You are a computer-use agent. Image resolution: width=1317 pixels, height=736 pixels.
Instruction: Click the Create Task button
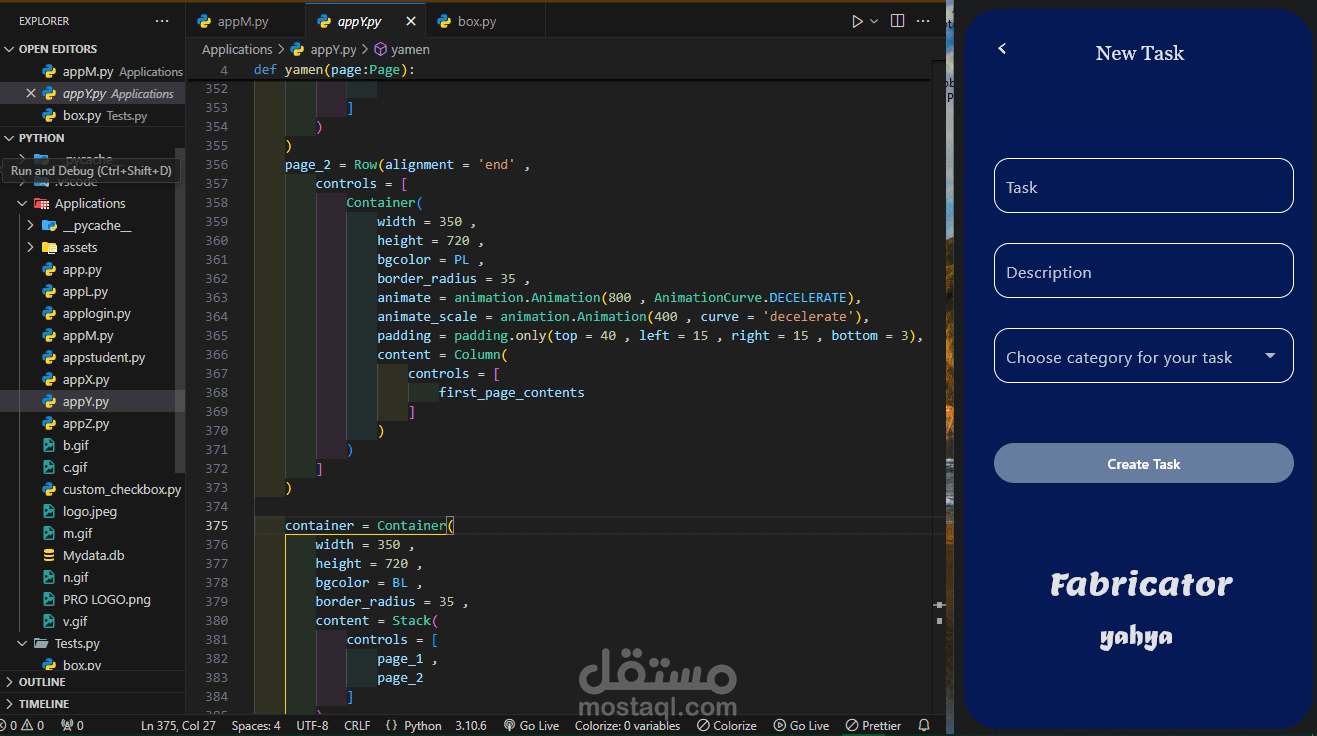point(1144,463)
